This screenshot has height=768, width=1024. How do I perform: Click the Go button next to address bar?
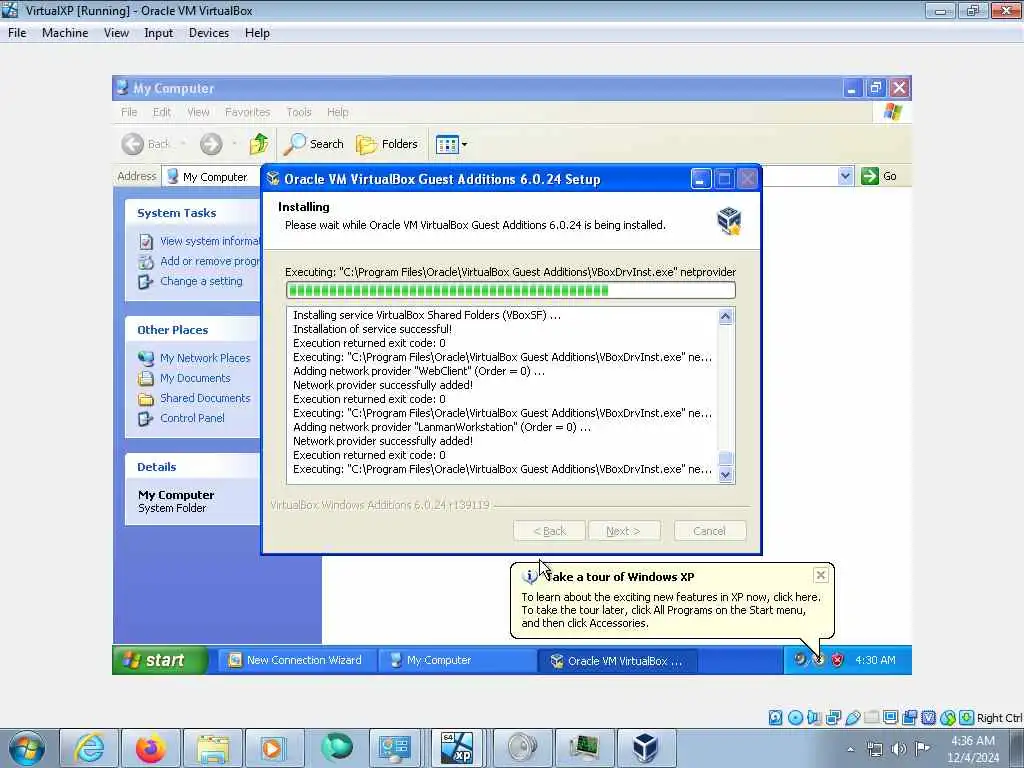879,176
